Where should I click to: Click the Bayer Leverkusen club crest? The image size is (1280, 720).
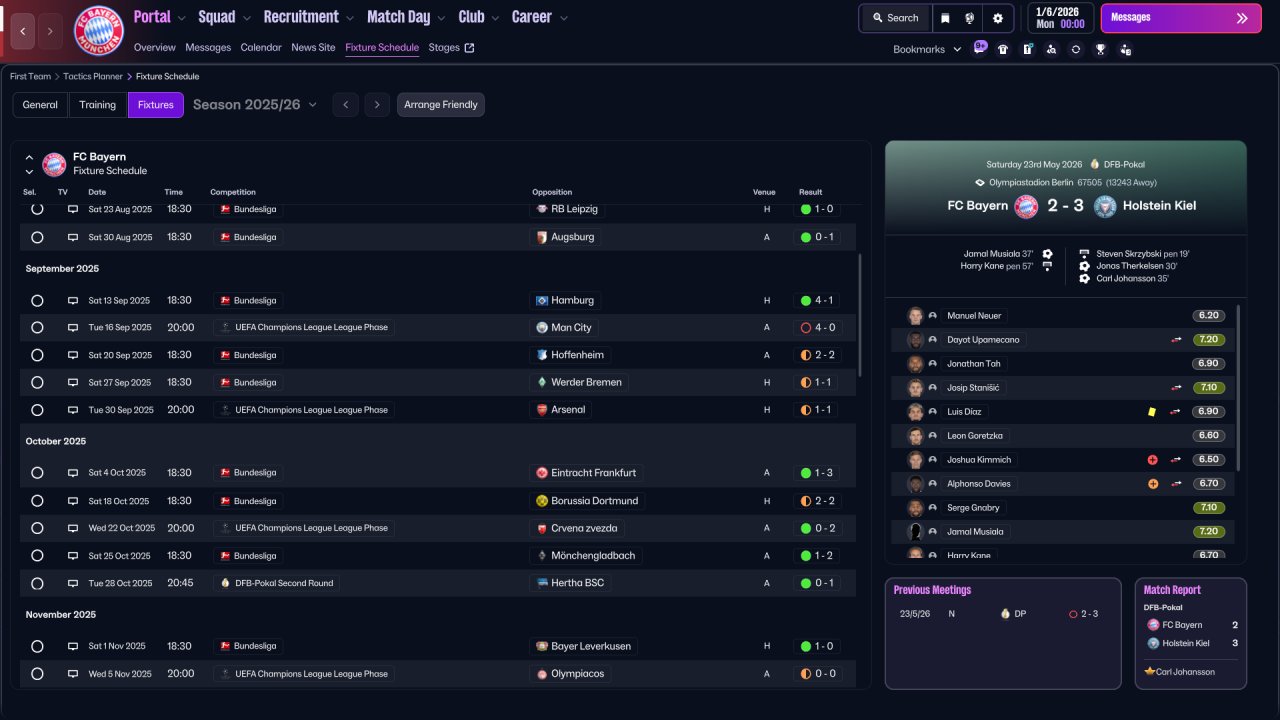[542, 646]
